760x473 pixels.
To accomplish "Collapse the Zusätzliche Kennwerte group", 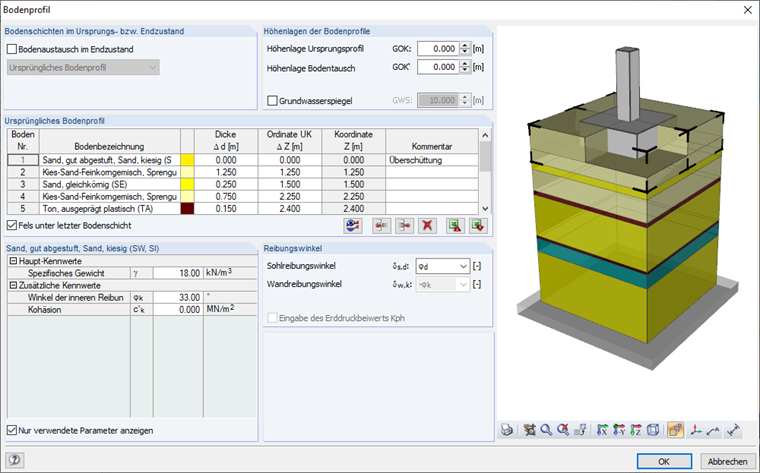I will 13,285.
